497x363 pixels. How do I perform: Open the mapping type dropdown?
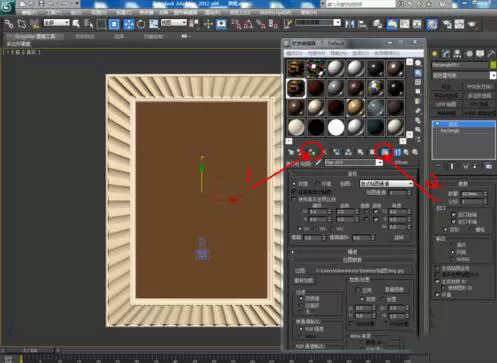(x=386, y=184)
